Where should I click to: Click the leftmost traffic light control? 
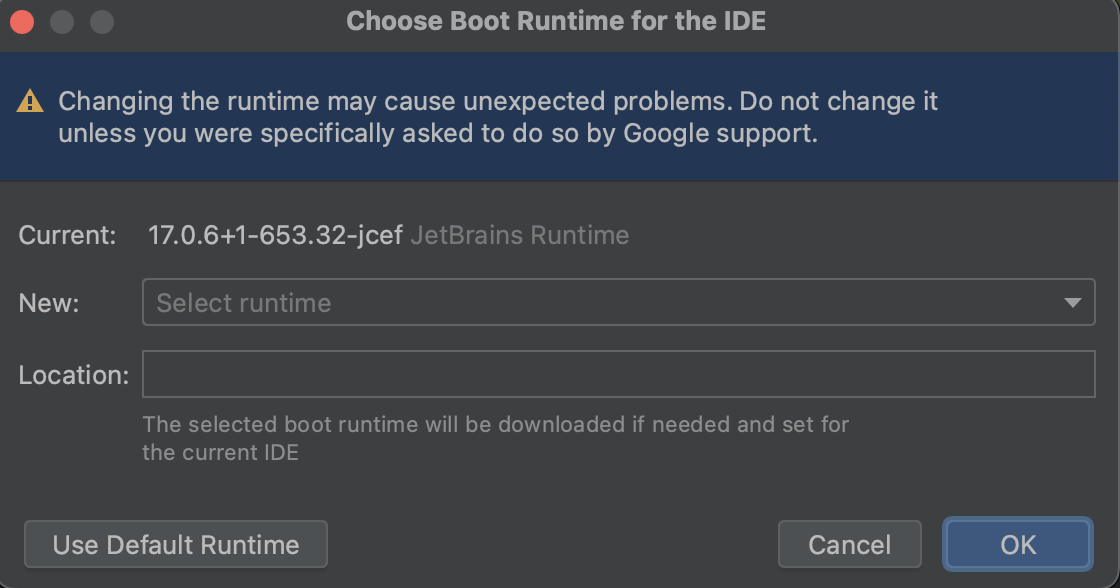click(x=22, y=20)
